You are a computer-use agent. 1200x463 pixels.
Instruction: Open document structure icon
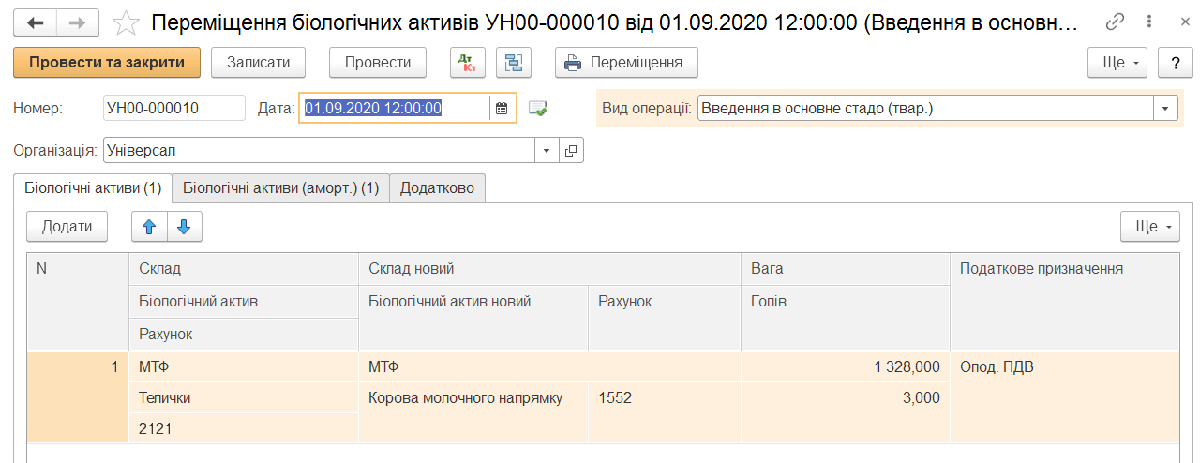pyautogui.click(x=514, y=62)
